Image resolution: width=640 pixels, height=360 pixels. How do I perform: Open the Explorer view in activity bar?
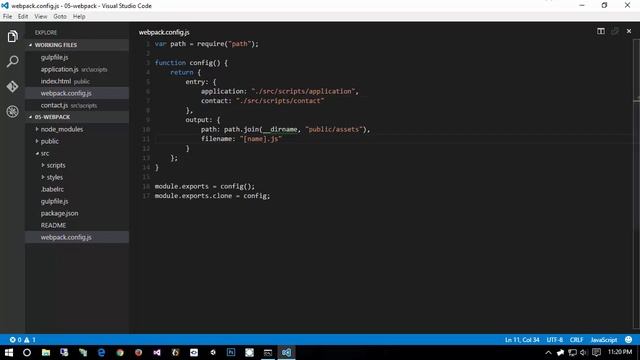12,37
